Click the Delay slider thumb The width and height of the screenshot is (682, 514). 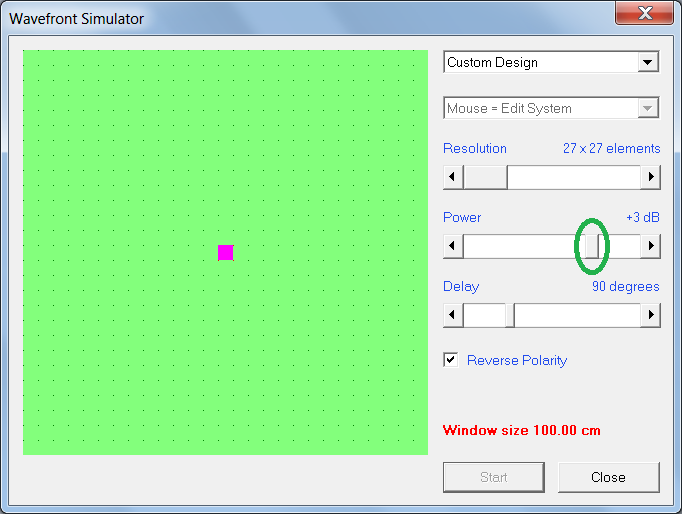point(510,315)
